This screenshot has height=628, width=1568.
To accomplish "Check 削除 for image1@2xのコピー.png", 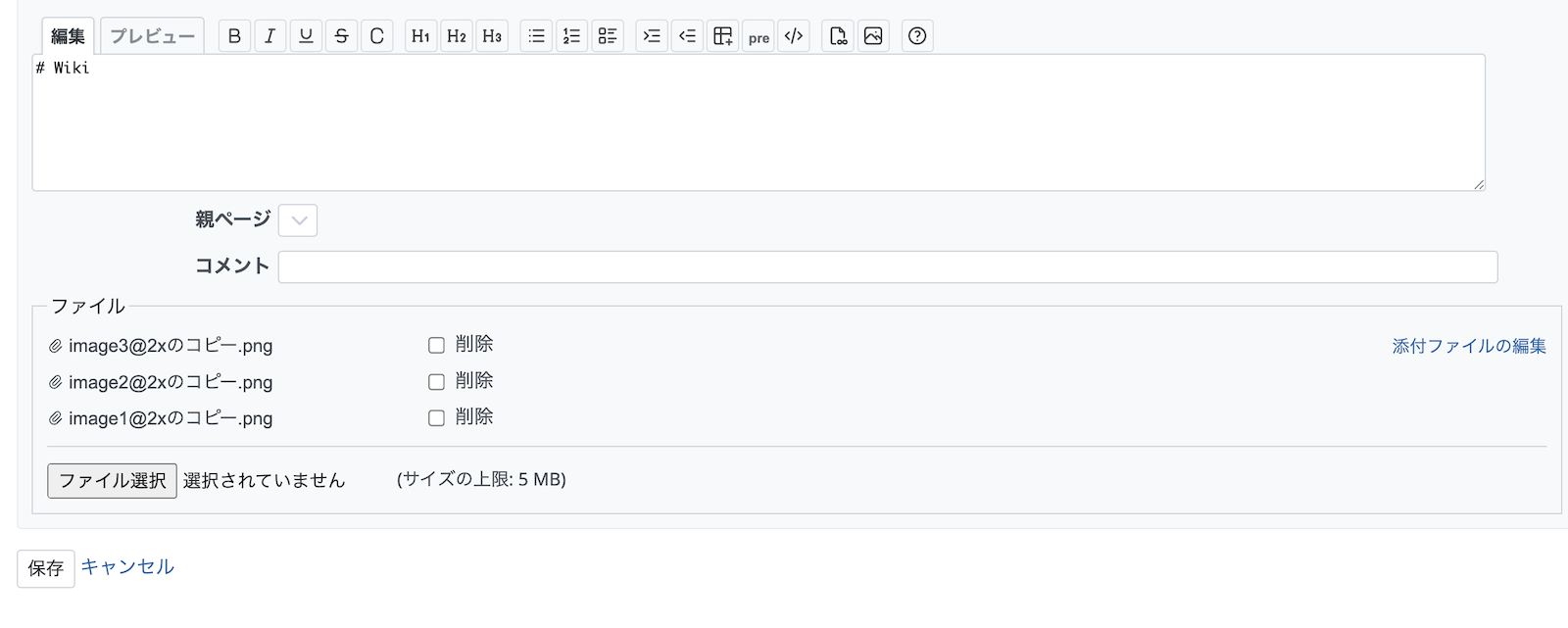I will (436, 418).
